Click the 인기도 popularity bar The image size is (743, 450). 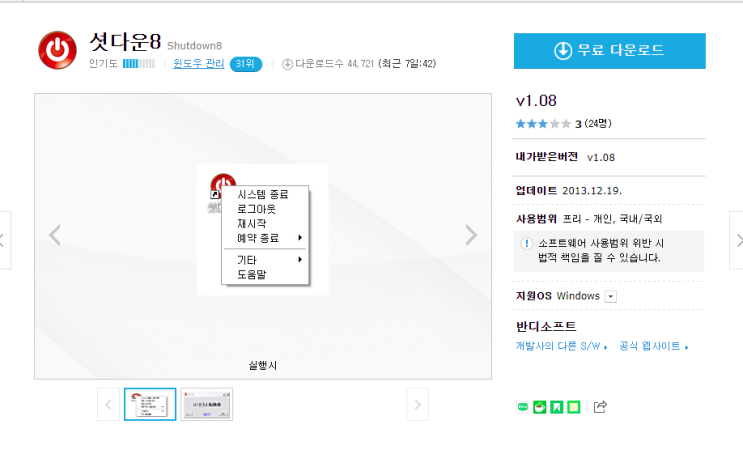[138, 63]
